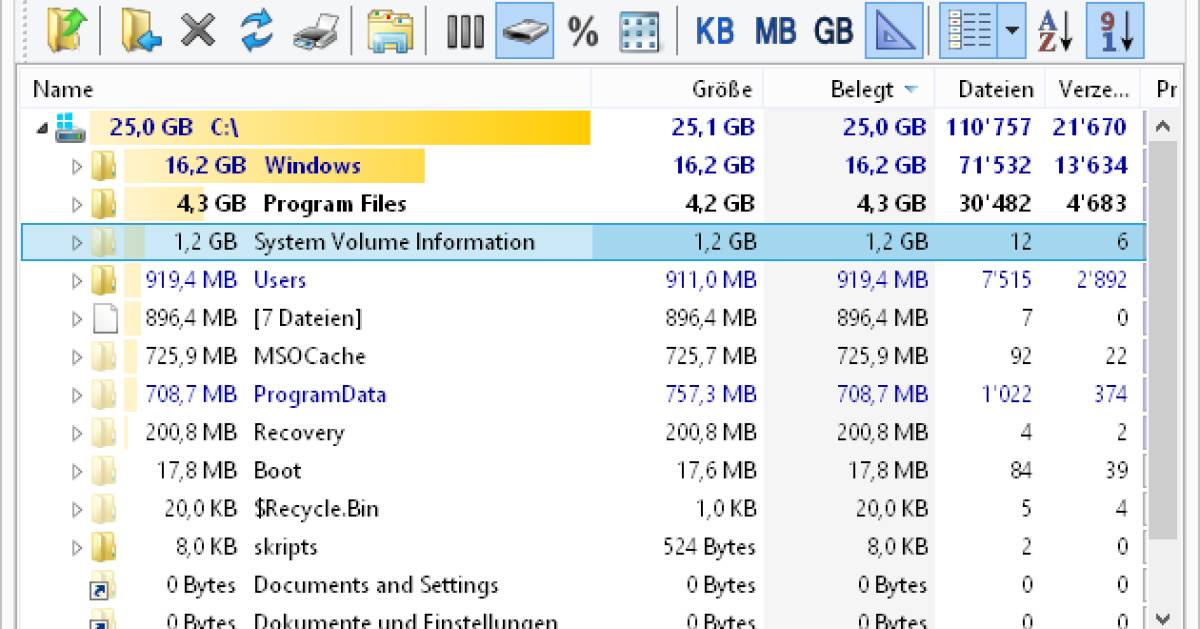Screen dimensions: 1200x629
Task: Show percent view with % icon
Action: (x=583, y=32)
